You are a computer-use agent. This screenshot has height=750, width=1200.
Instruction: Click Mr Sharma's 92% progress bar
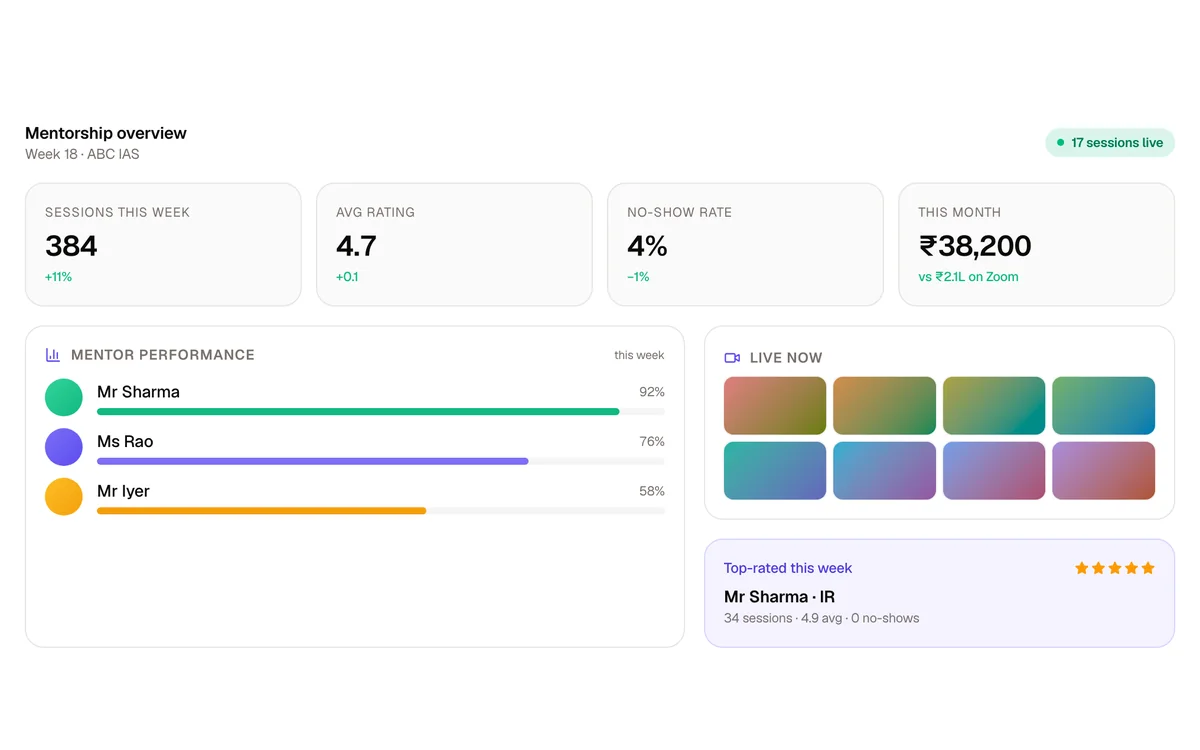coord(381,411)
